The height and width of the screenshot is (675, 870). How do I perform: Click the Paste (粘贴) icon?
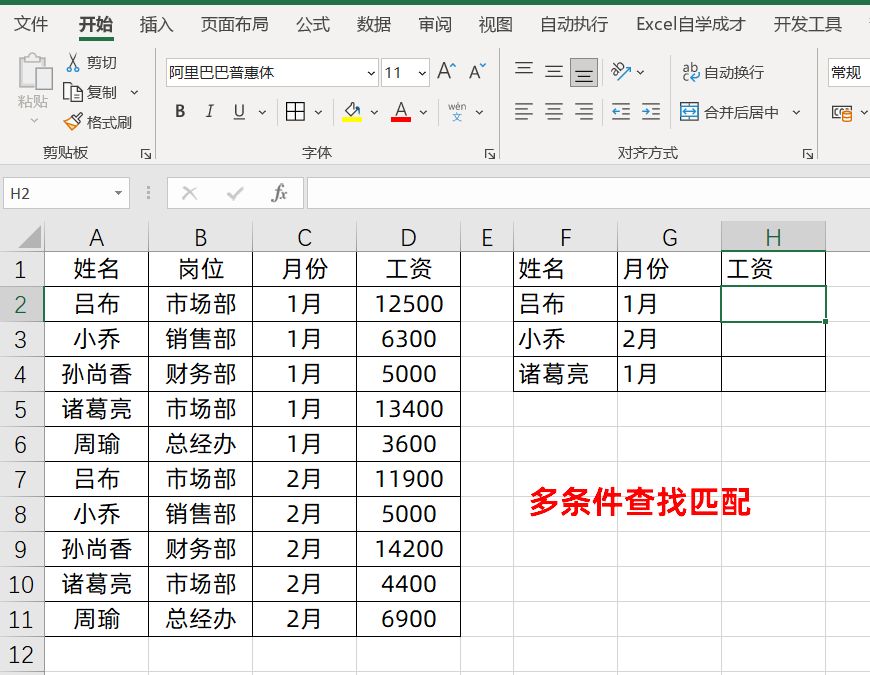tap(34, 72)
